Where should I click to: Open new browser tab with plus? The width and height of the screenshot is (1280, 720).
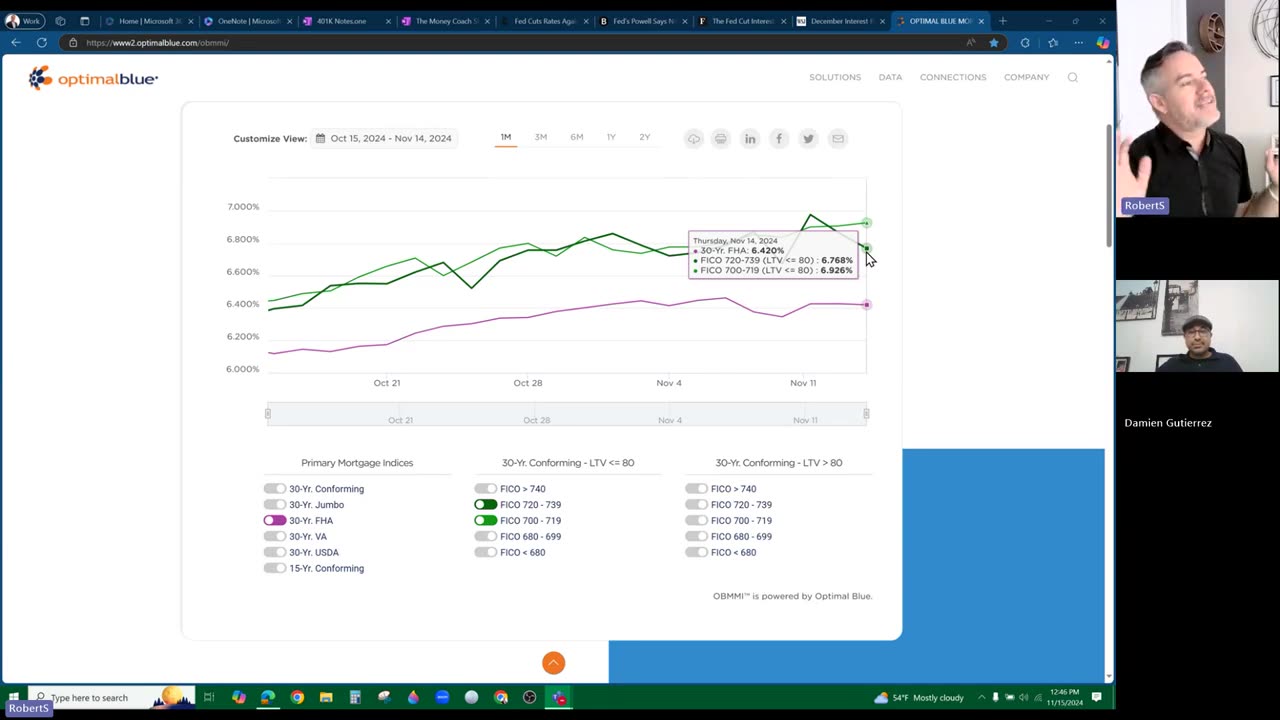pos(1003,21)
